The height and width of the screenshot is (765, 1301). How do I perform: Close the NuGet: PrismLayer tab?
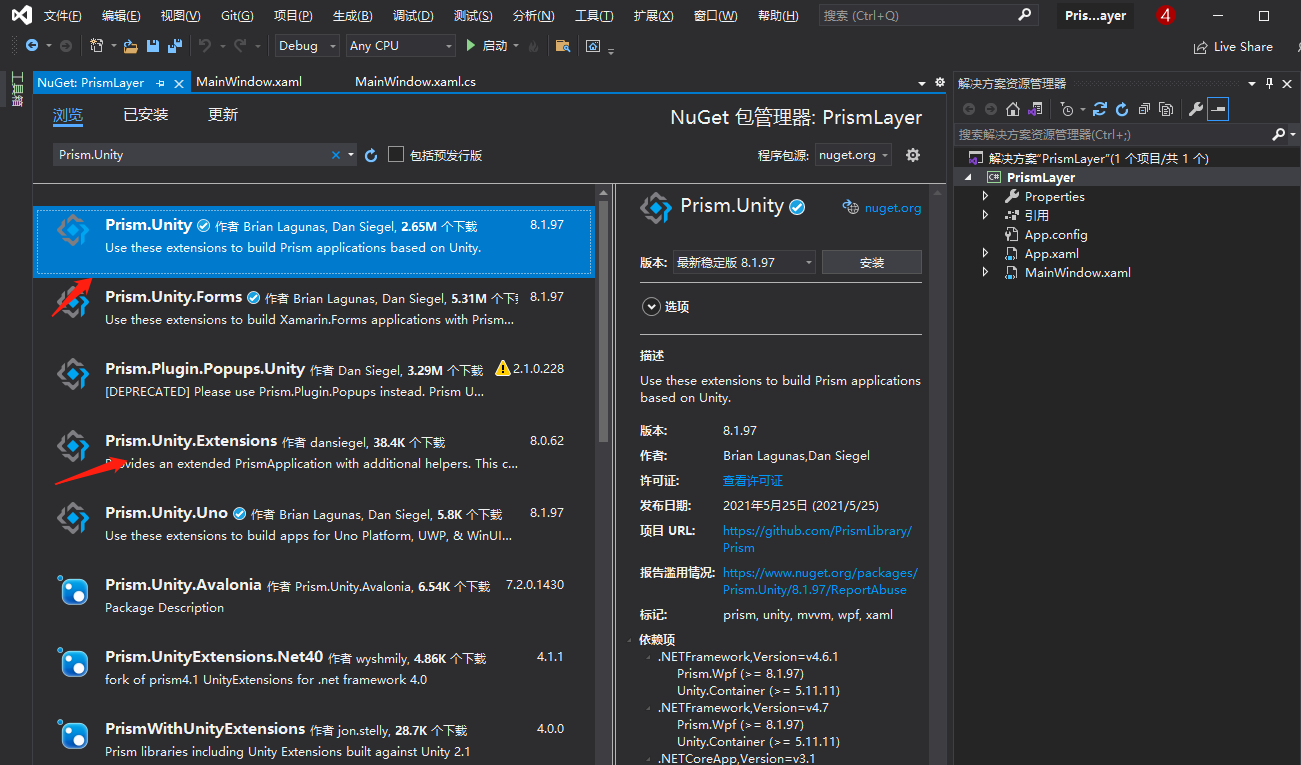(179, 83)
